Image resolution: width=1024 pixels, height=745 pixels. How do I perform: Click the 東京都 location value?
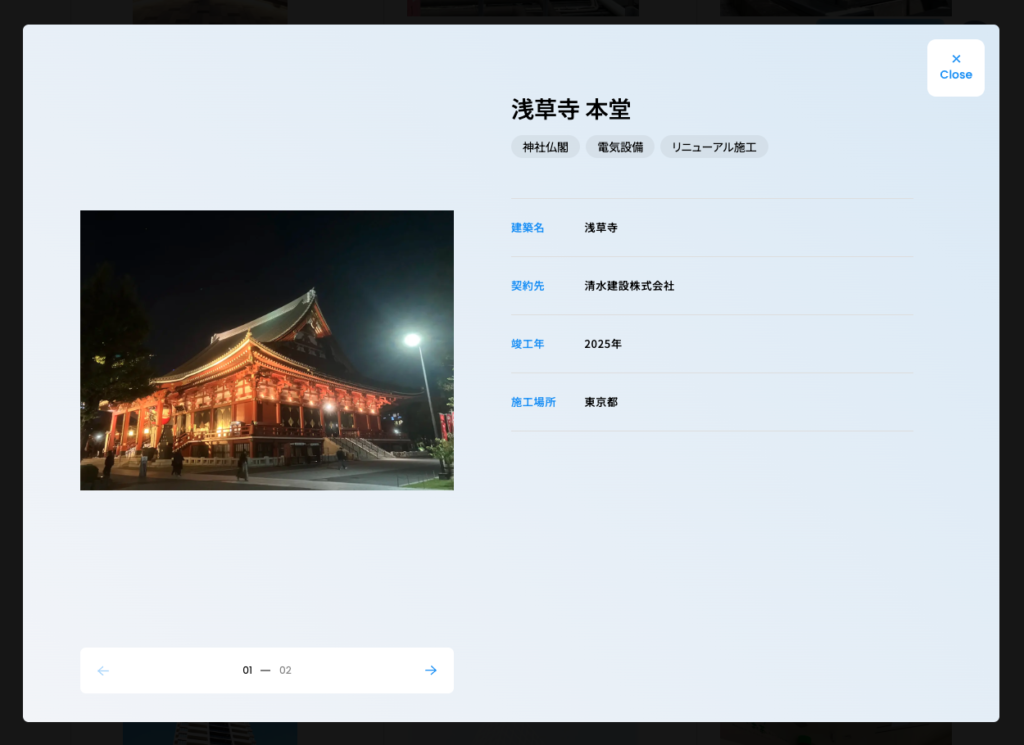[601, 402]
